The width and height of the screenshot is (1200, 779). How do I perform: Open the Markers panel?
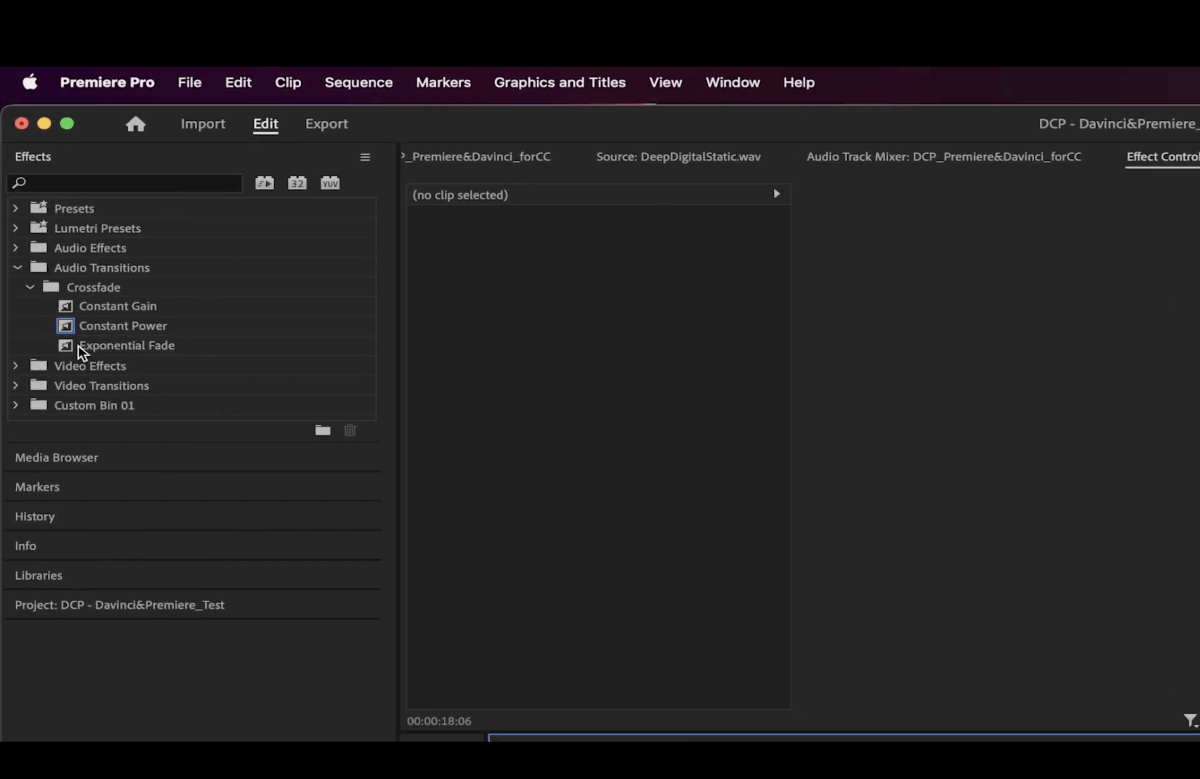(37, 487)
